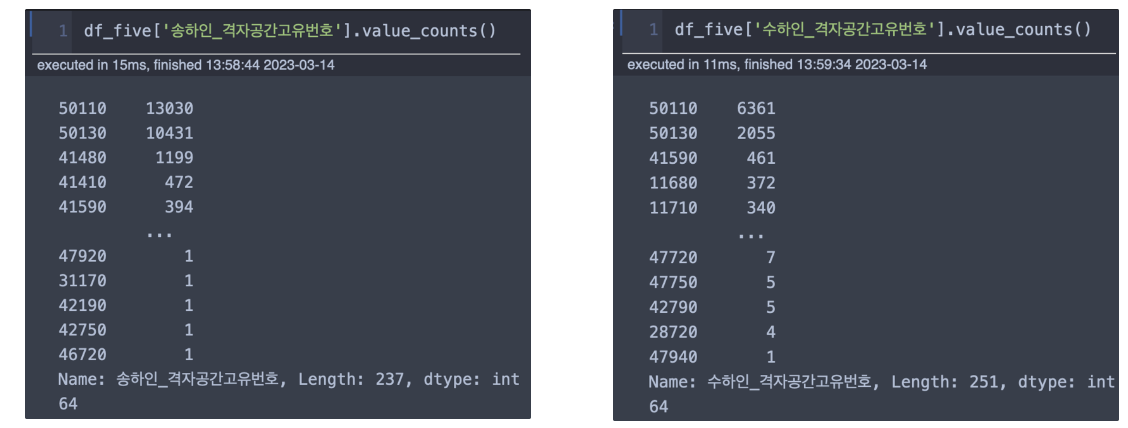Image resolution: width=1128 pixels, height=428 pixels.
Task: Select index 42790 in the 수하인 output
Action: (x=673, y=307)
